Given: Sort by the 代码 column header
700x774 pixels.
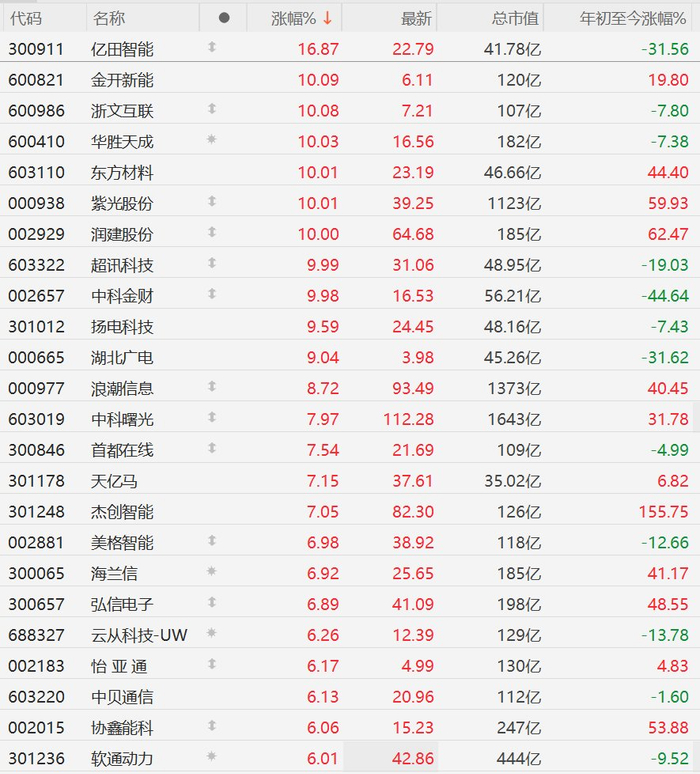Looking at the screenshot, I should click(x=26, y=18).
